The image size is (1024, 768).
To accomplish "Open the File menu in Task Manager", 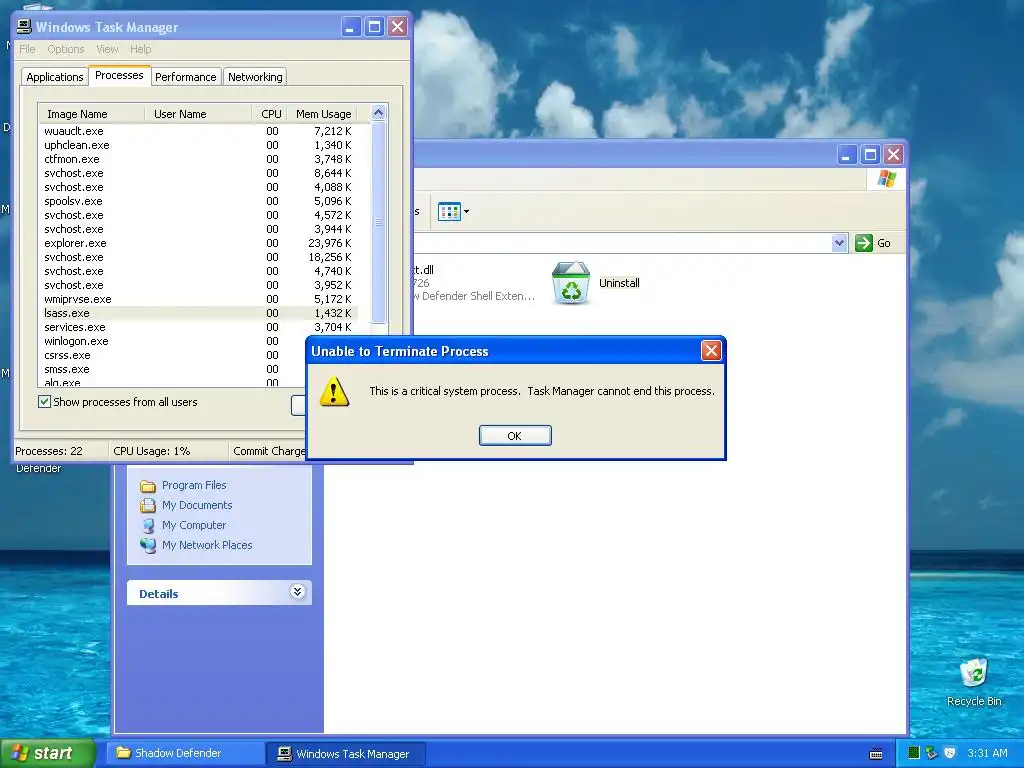I will [x=27, y=49].
